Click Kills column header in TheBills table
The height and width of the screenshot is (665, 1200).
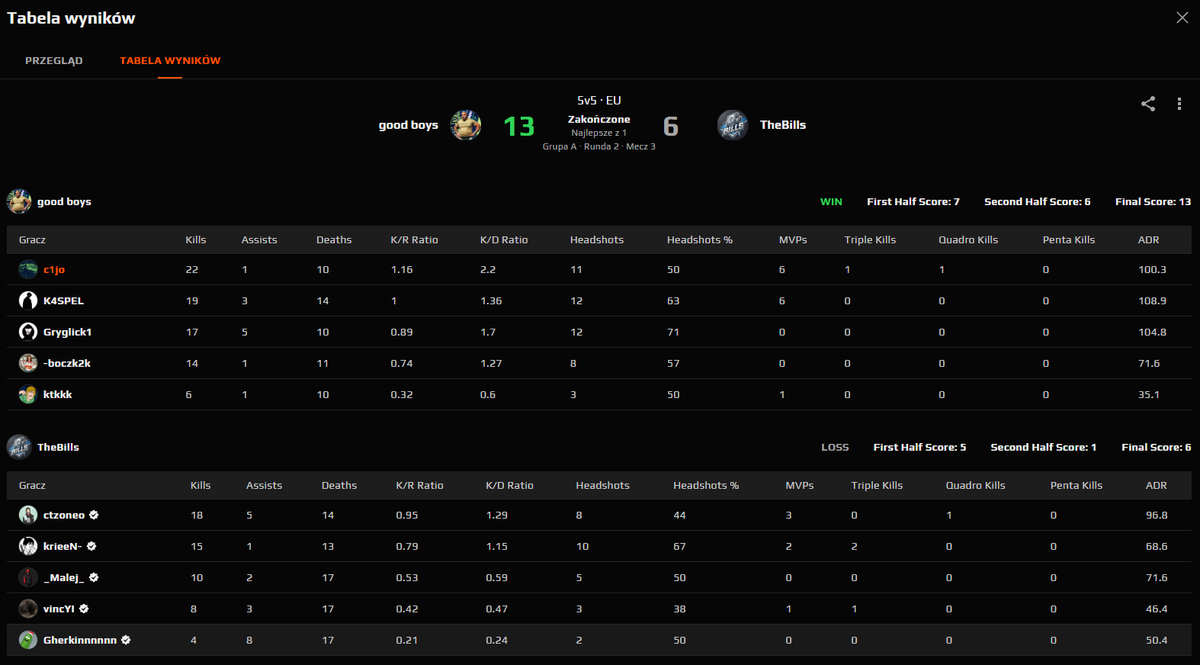pos(201,485)
